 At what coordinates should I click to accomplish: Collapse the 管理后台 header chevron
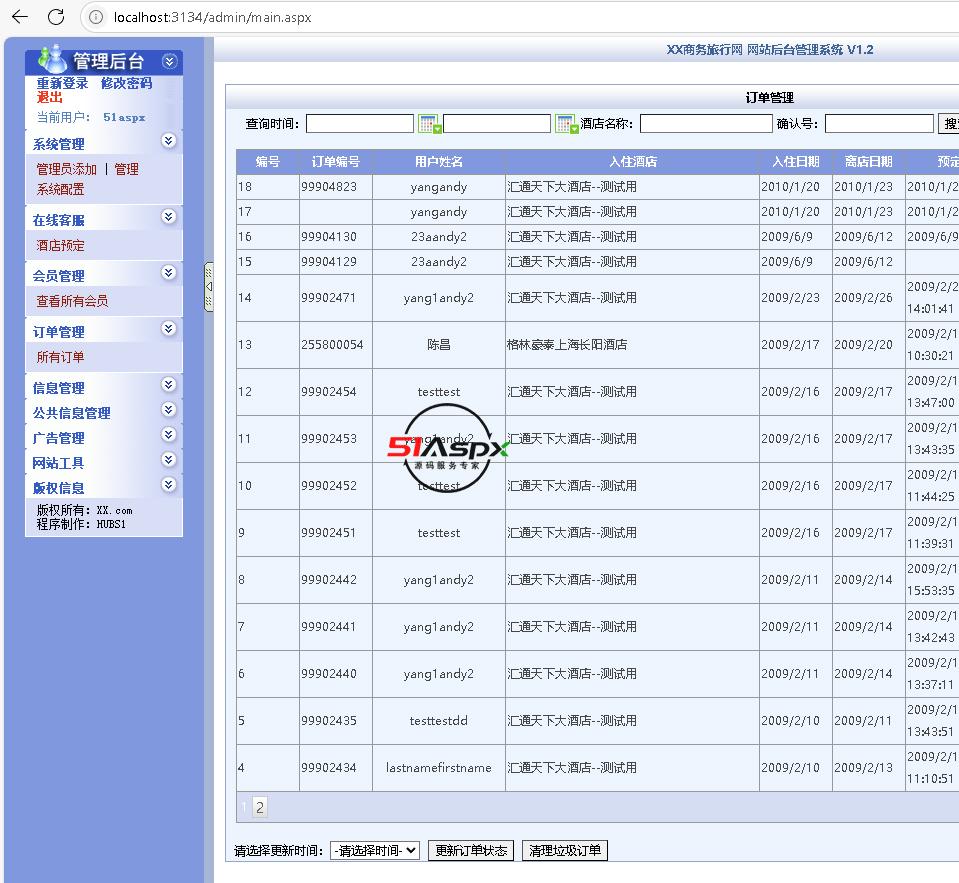169,62
